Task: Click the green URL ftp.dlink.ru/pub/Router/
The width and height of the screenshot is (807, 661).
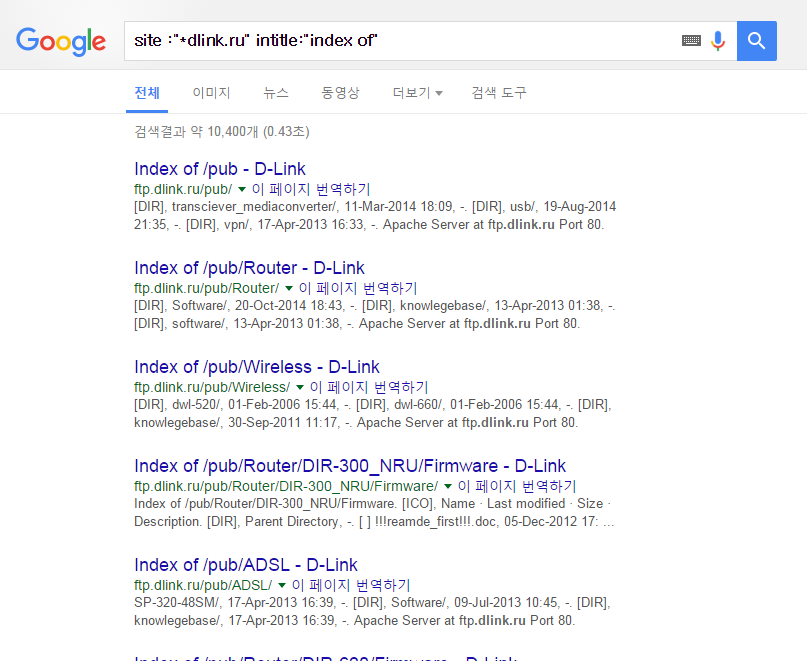Action: 206,288
